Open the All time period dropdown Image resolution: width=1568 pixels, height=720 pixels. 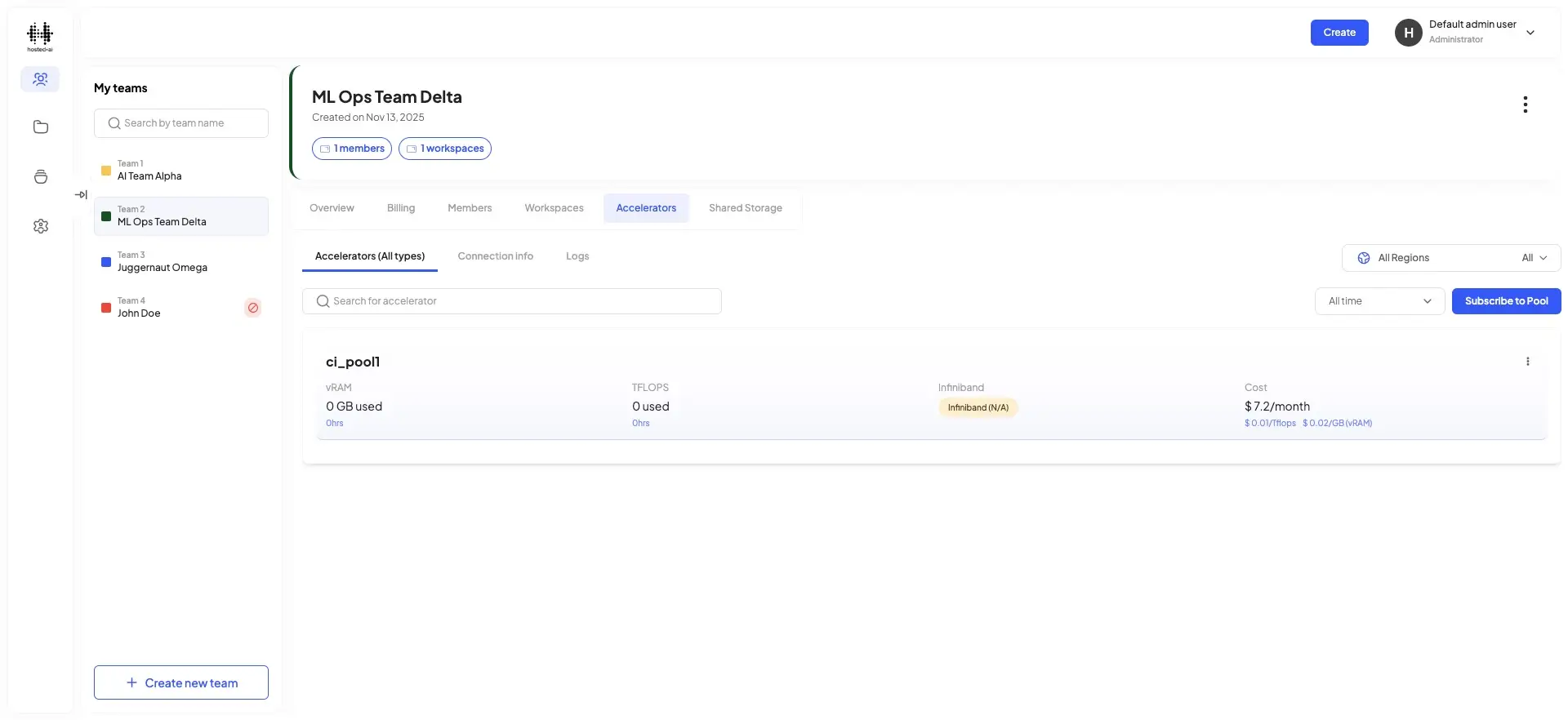1380,301
